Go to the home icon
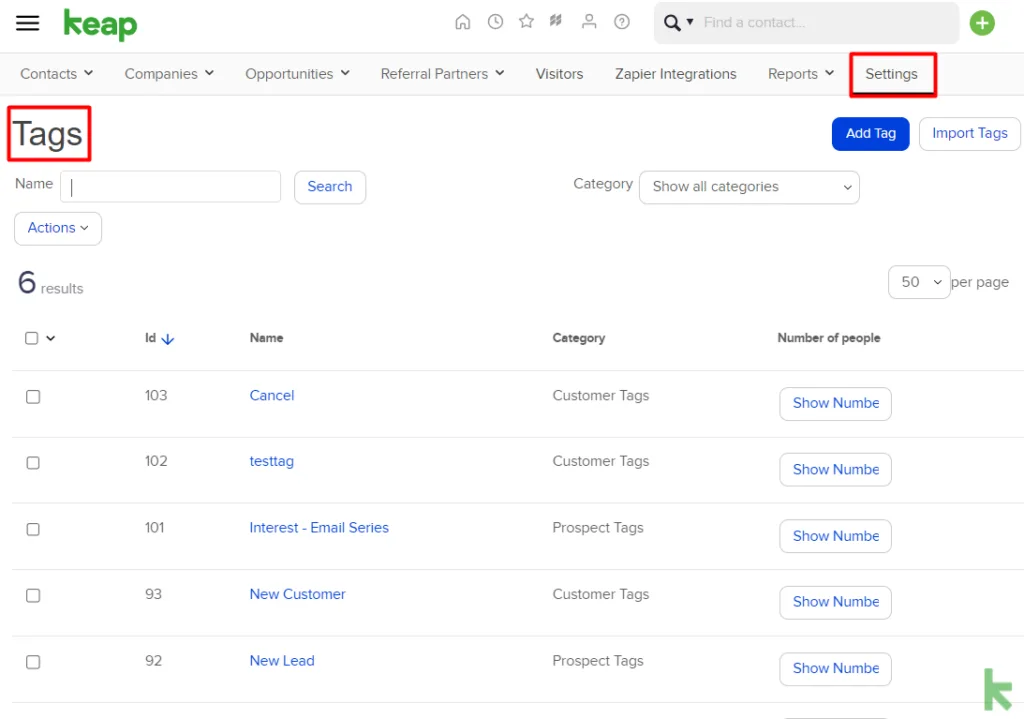Viewport: 1024px width, 719px height. (462, 22)
